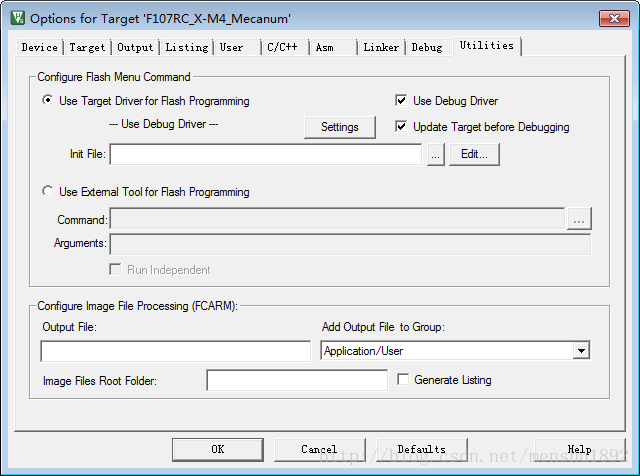
Task: Click the Arguments input field
Action: (350, 244)
